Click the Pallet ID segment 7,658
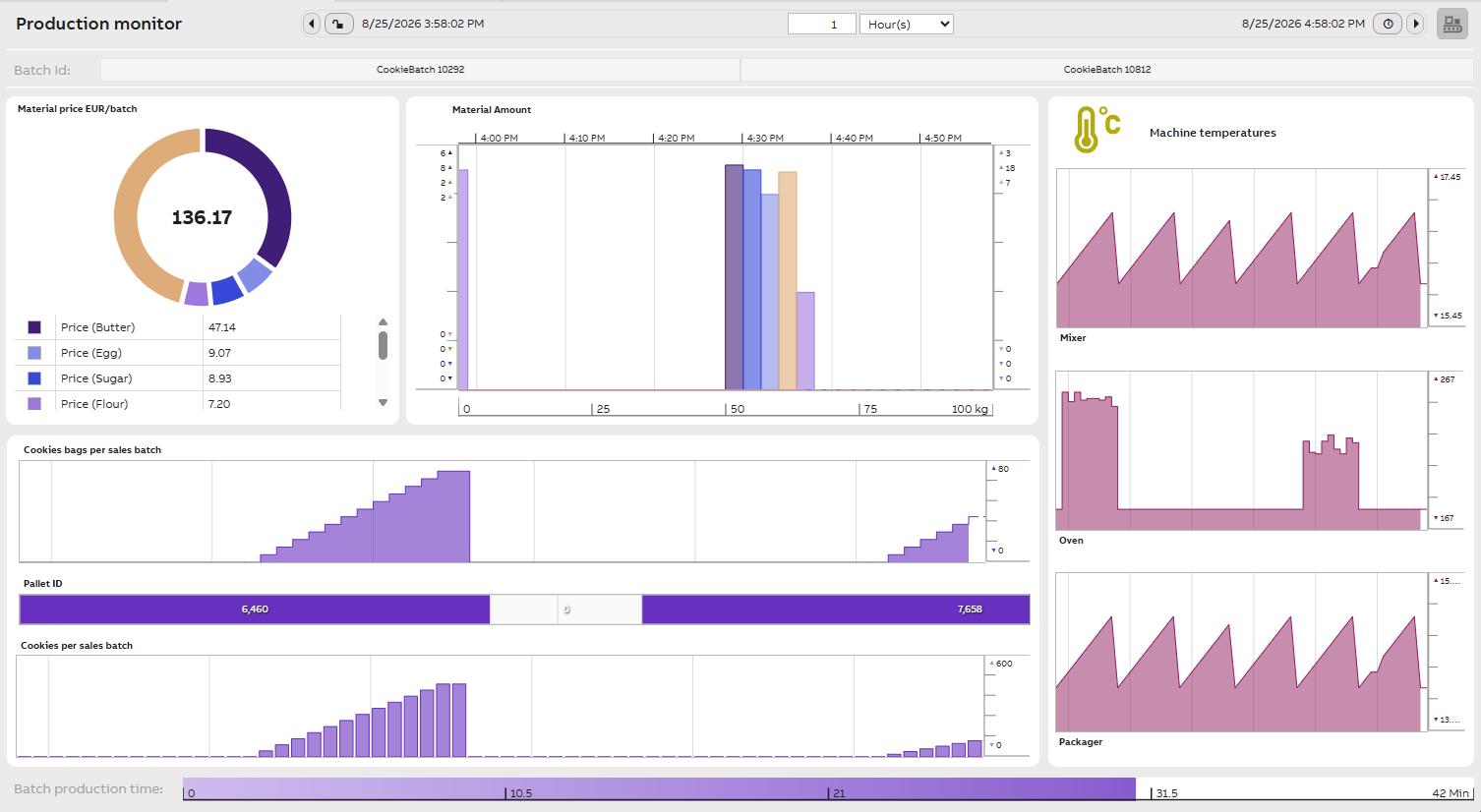 (836, 609)
